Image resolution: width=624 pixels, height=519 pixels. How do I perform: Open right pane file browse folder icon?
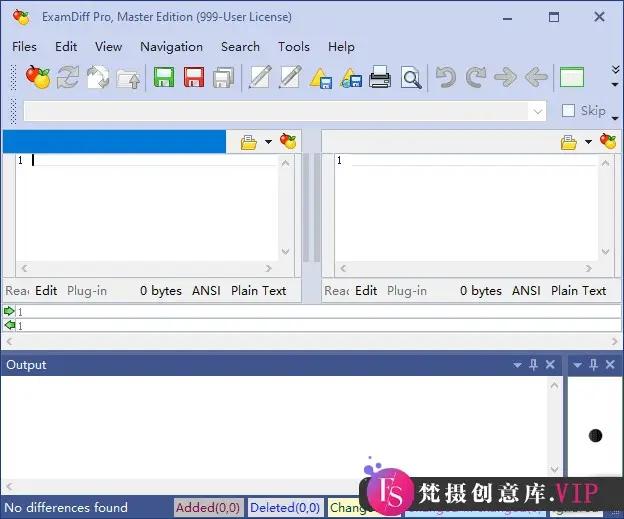point(569,142)
